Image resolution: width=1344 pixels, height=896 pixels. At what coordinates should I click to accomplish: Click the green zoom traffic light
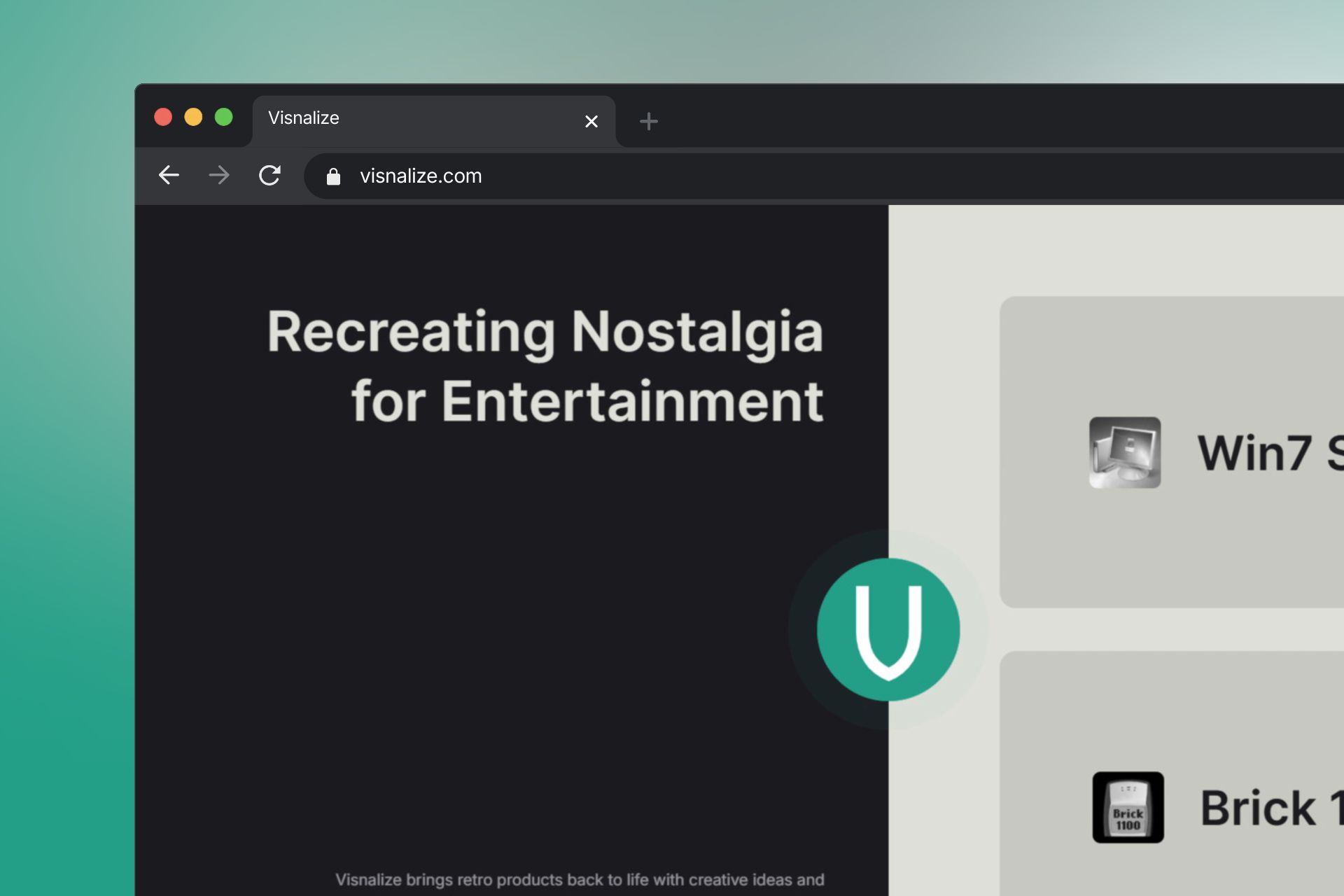click(223, 117)
